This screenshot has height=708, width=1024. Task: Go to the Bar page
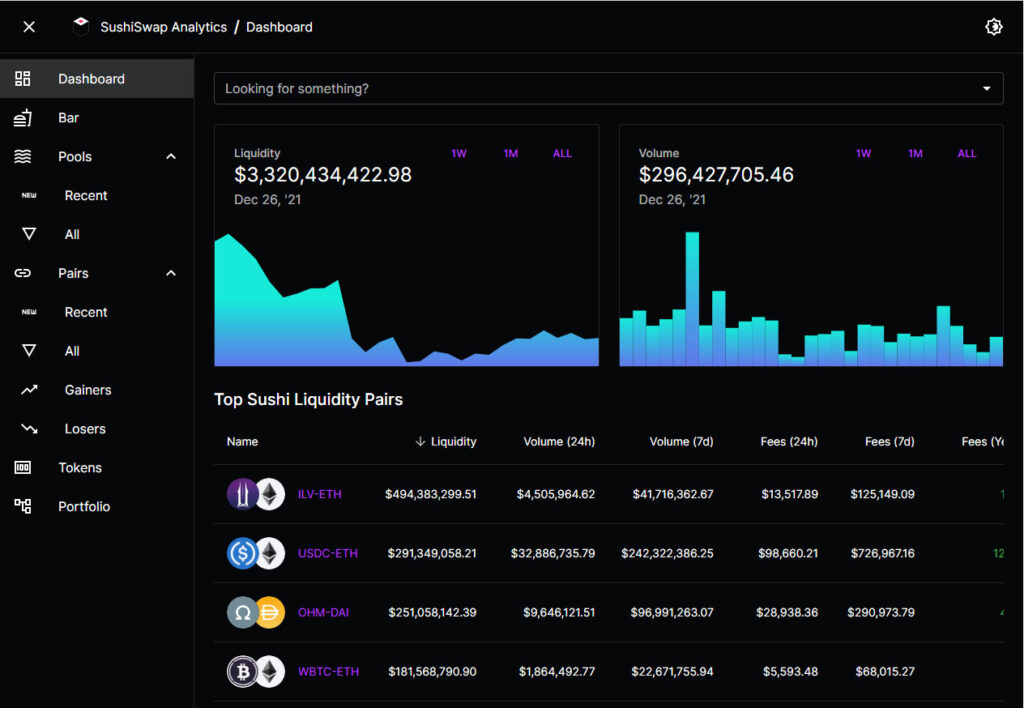(97, 118)
